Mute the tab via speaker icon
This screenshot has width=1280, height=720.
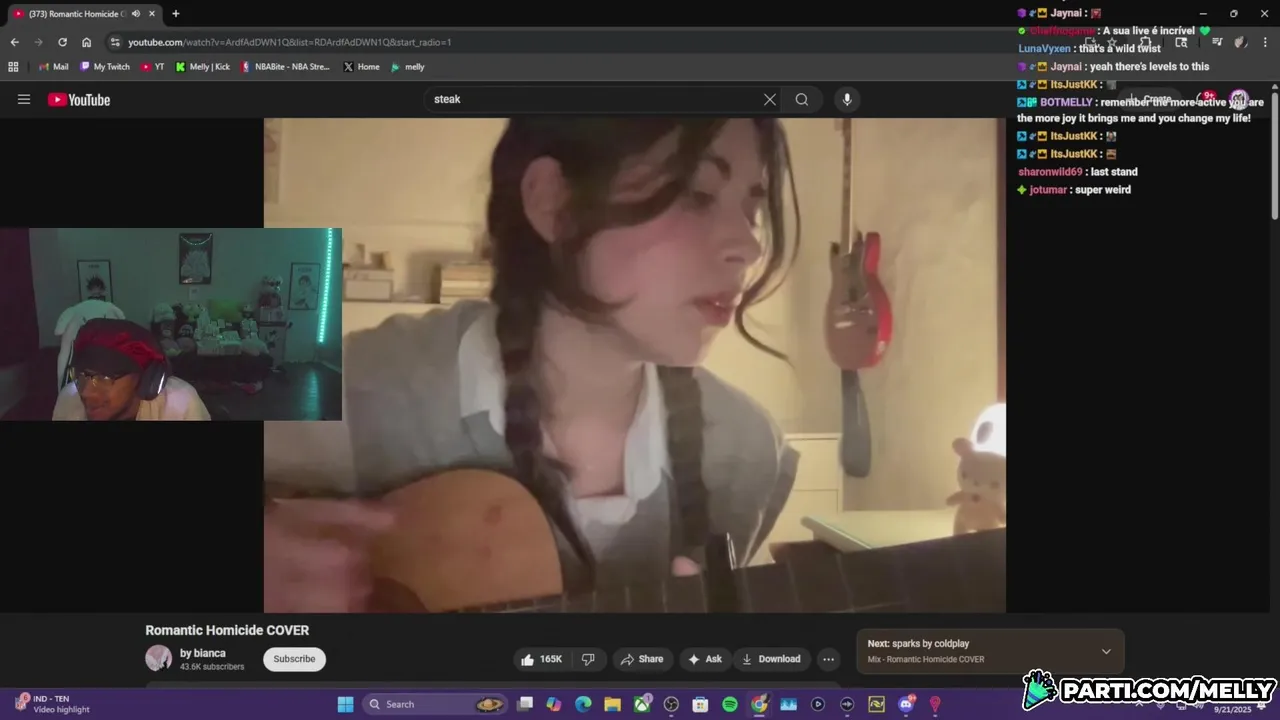pyautogui.click(x=136, y=14)
